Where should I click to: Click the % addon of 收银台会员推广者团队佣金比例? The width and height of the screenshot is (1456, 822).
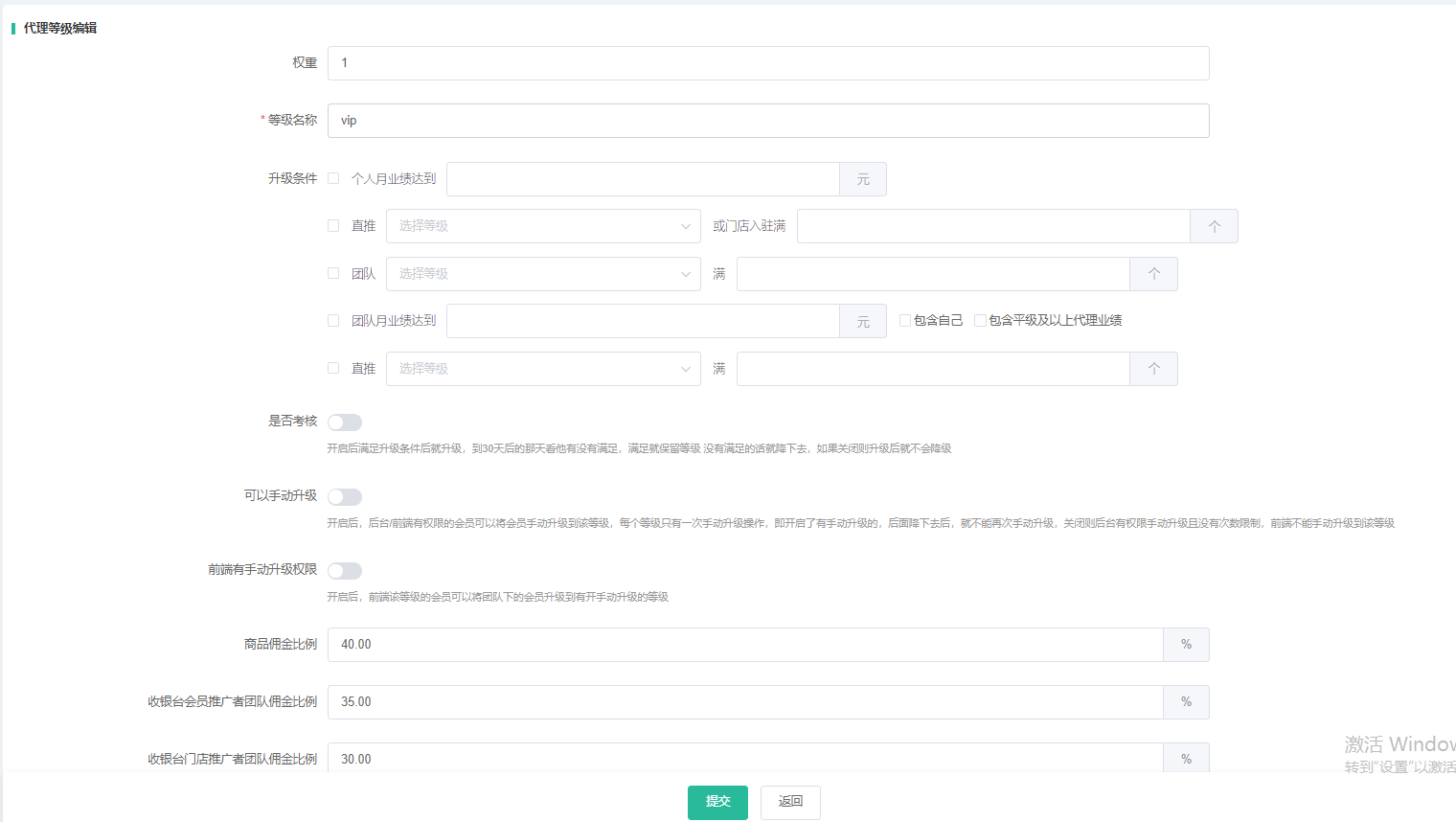[1186, 702]
